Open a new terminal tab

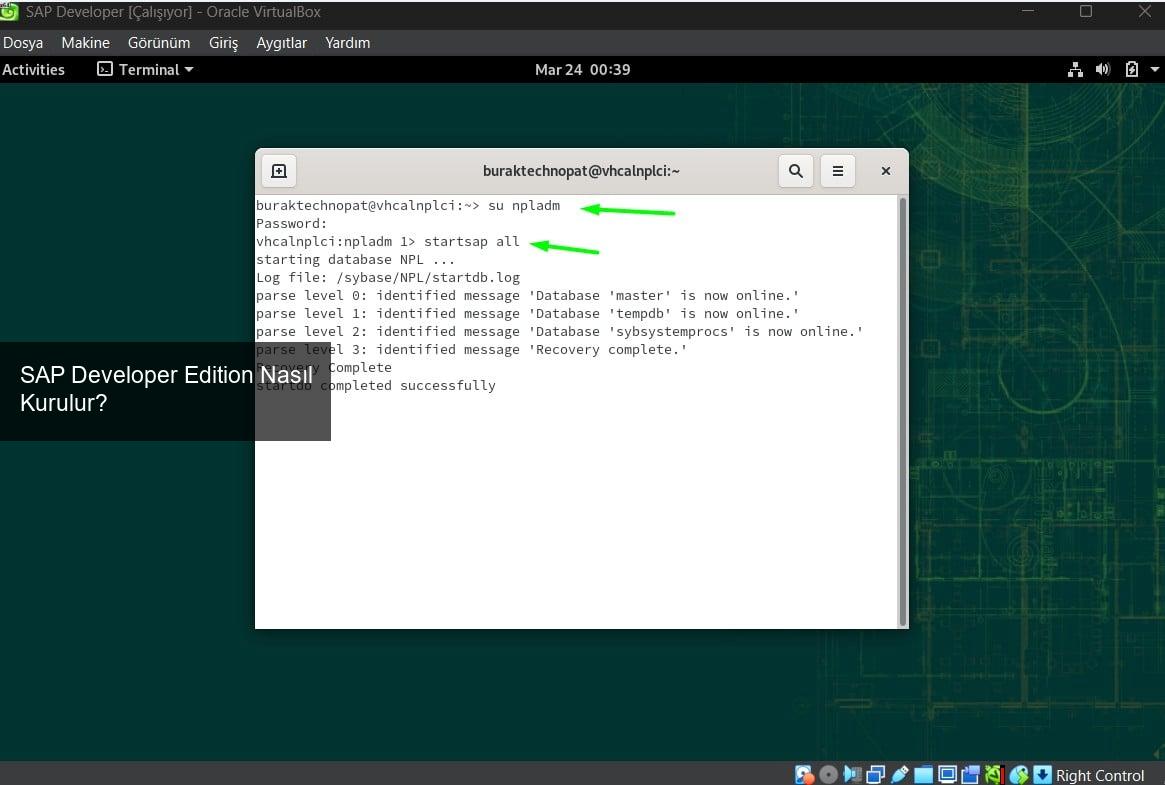279,171
